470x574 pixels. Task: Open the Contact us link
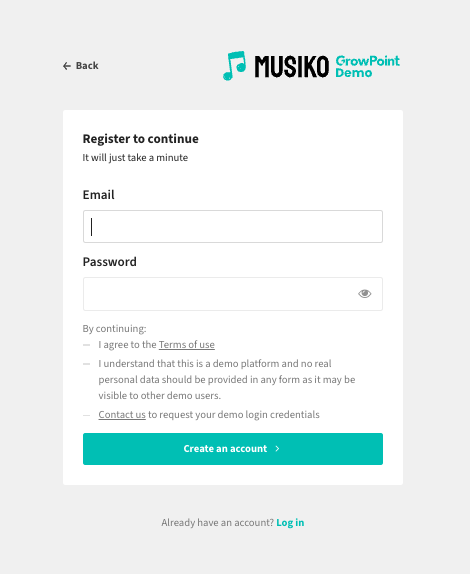pyautogui.click(x=122, y=414)
